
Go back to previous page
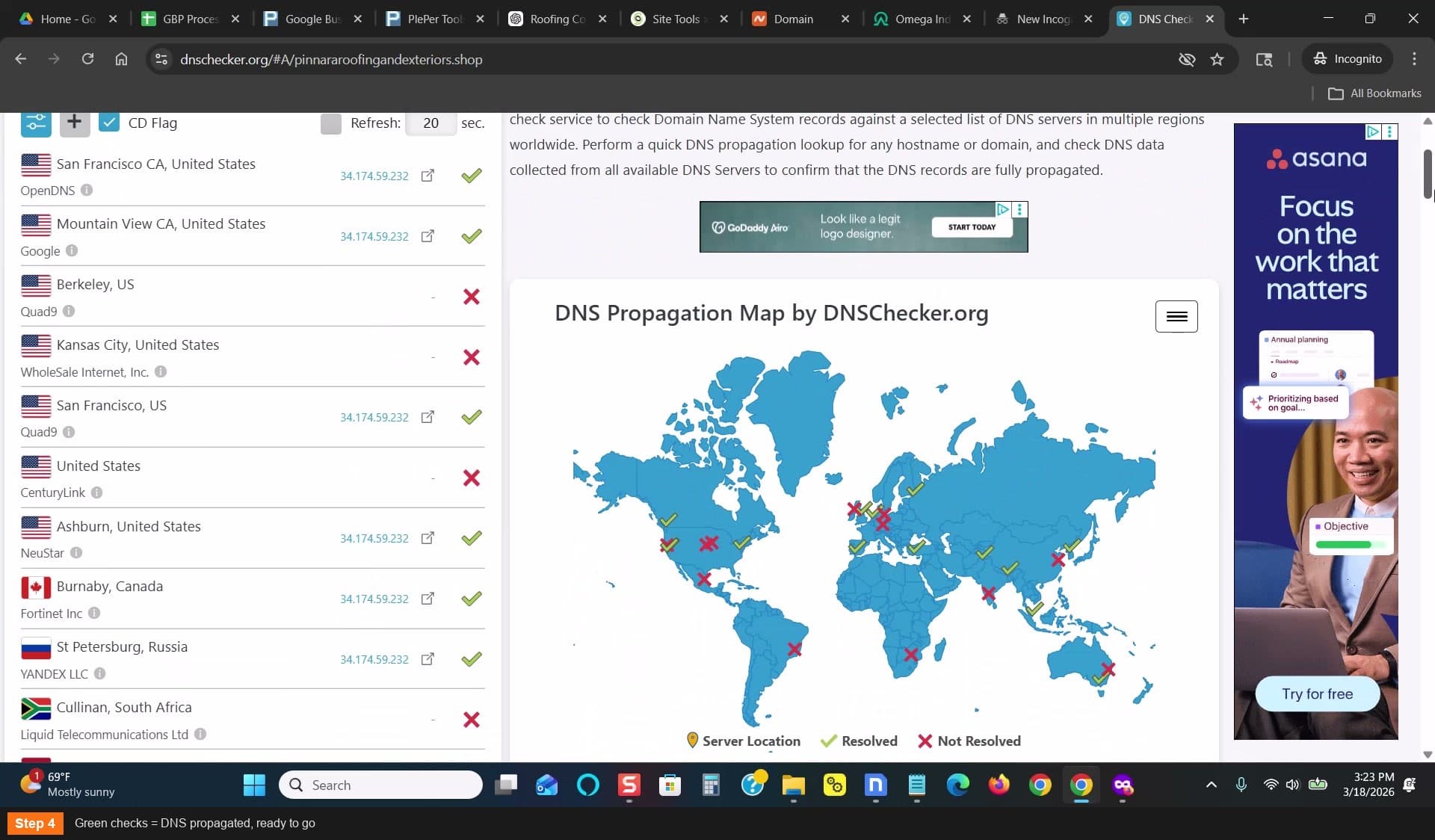(21, 59)
